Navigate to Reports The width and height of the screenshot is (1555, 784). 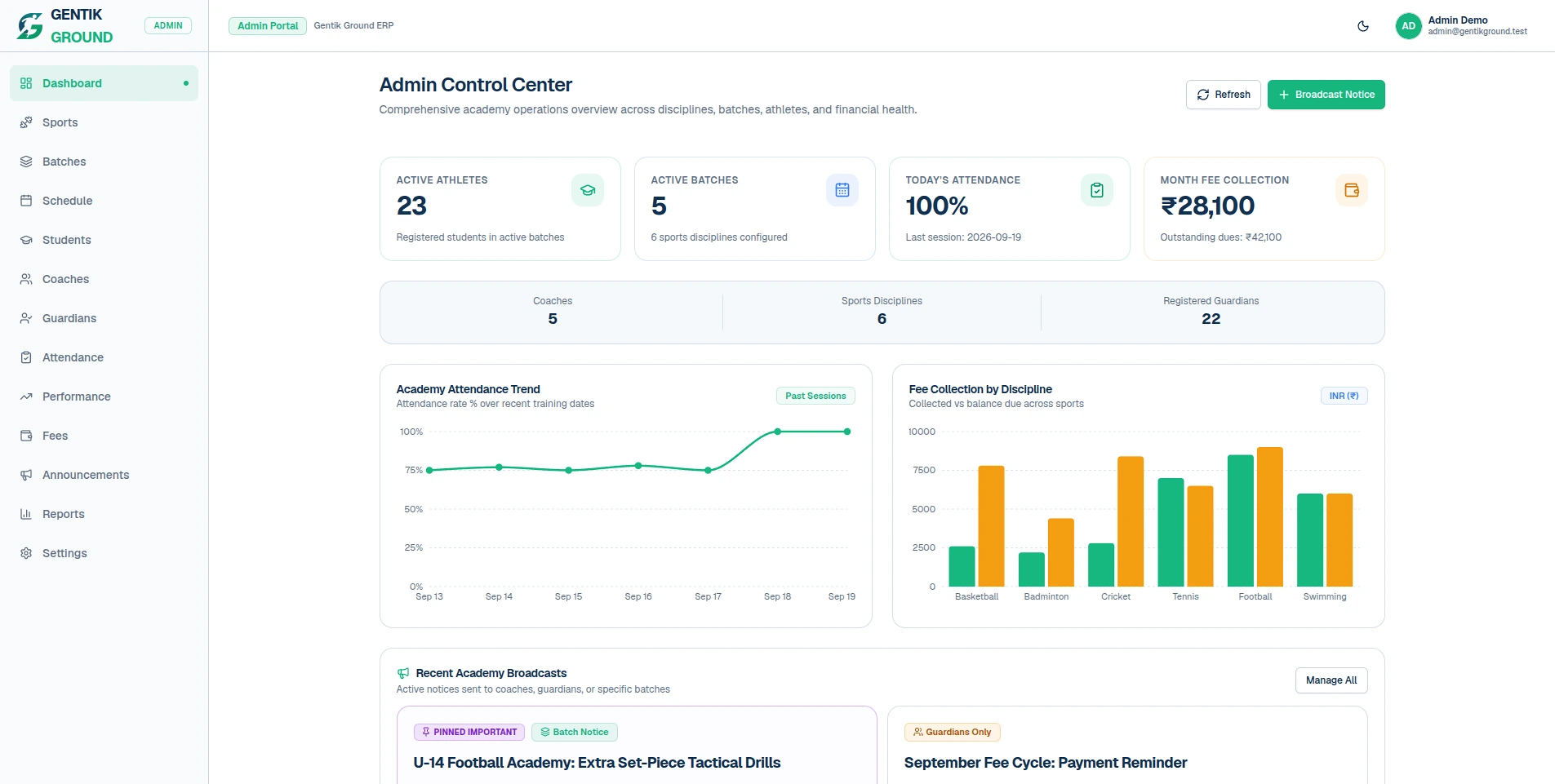click(x=104, y=514)
